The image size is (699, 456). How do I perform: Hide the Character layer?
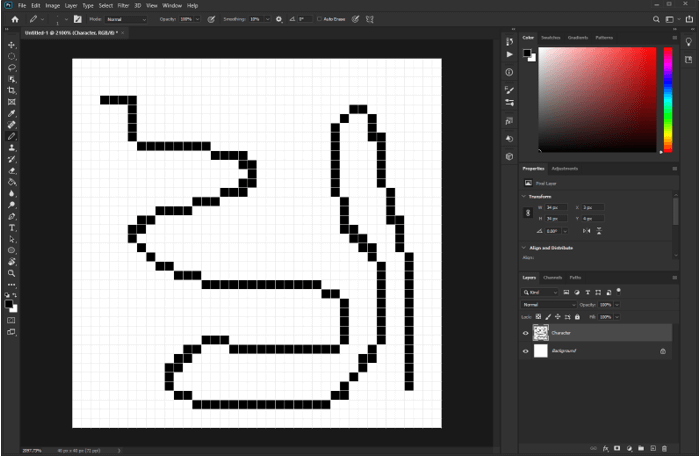(526, 333)
